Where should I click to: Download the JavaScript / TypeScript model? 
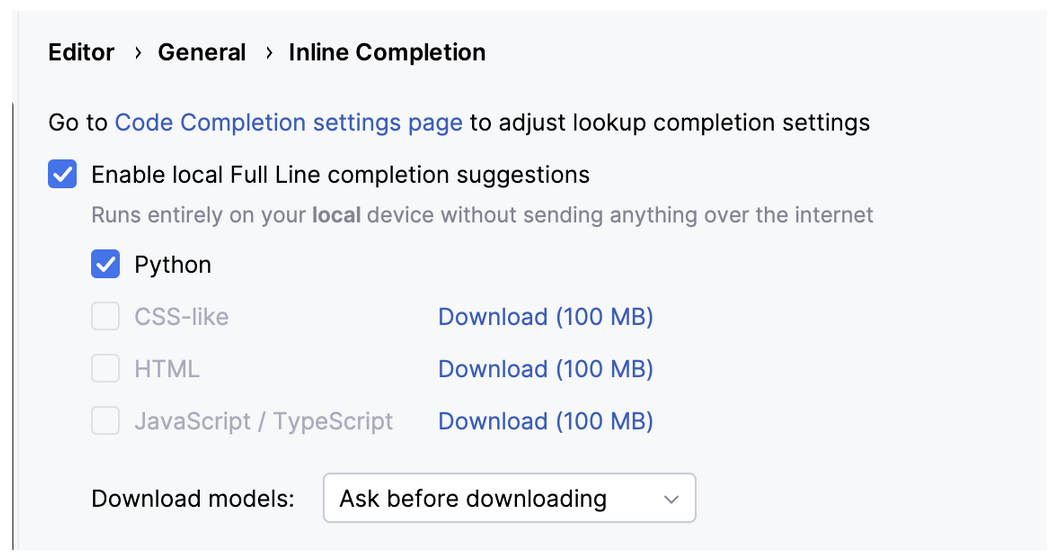pyautogui.click(x=545, y=421)
